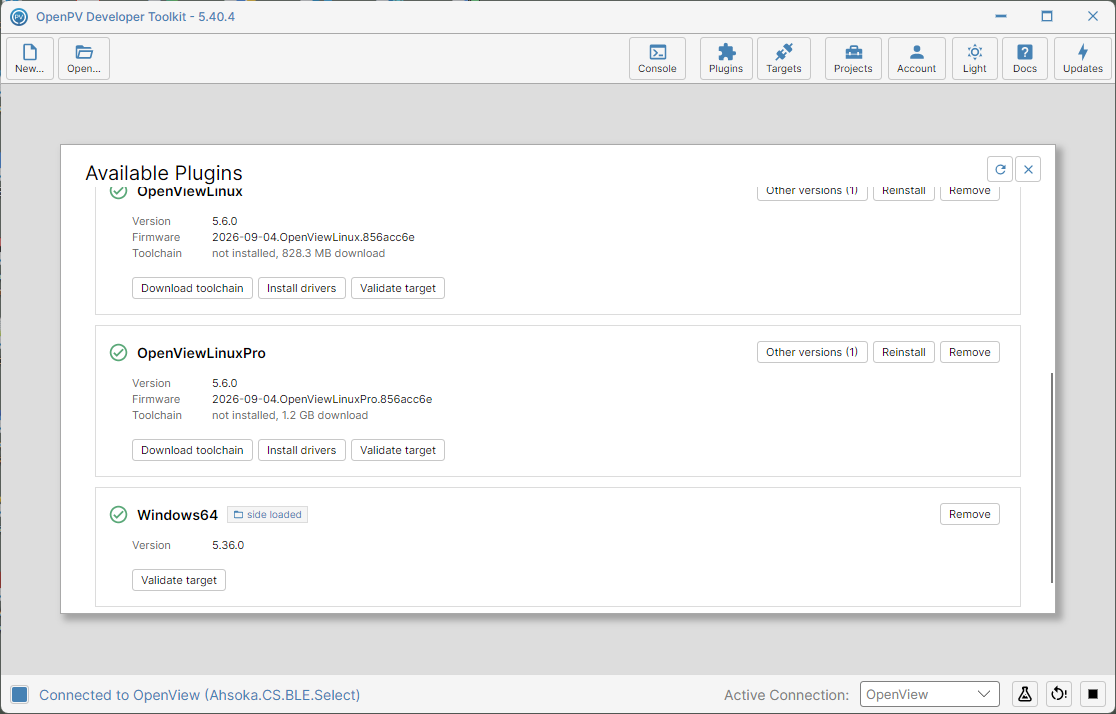Close the Available Plugins panel
This screenshot has width=1116, height=714.
pos(1028,169)
